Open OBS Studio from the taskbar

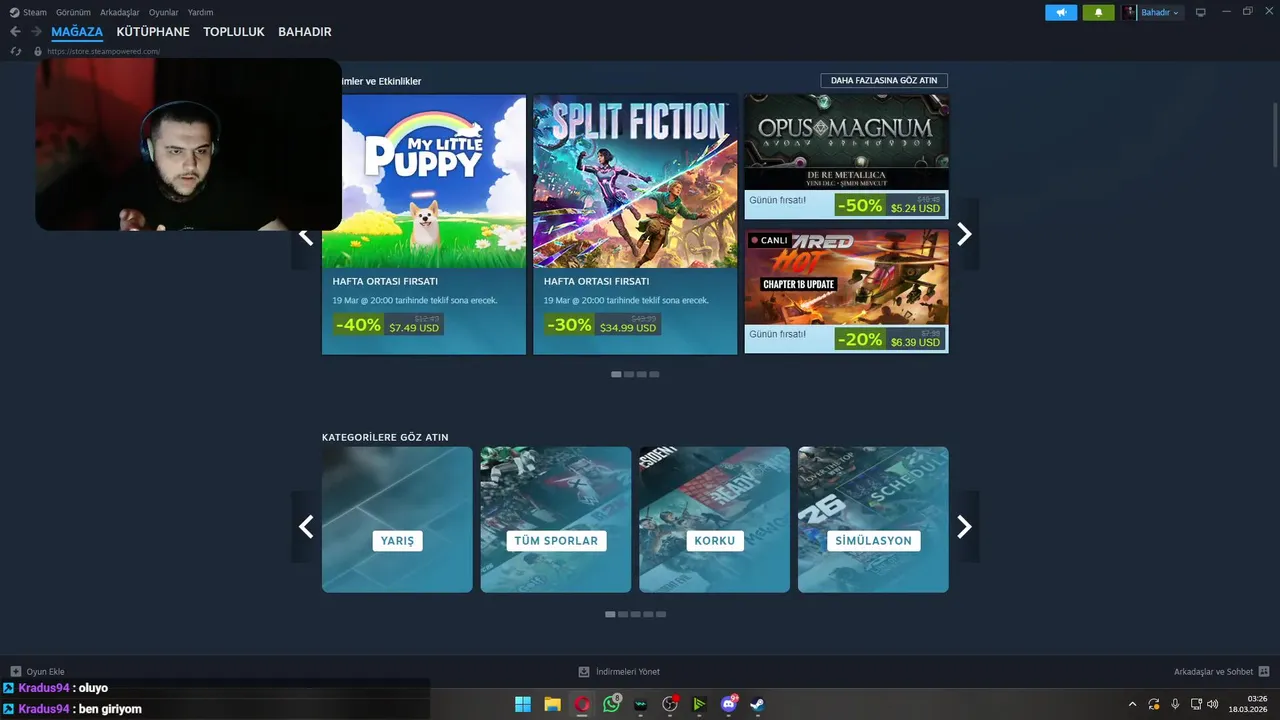670,704
